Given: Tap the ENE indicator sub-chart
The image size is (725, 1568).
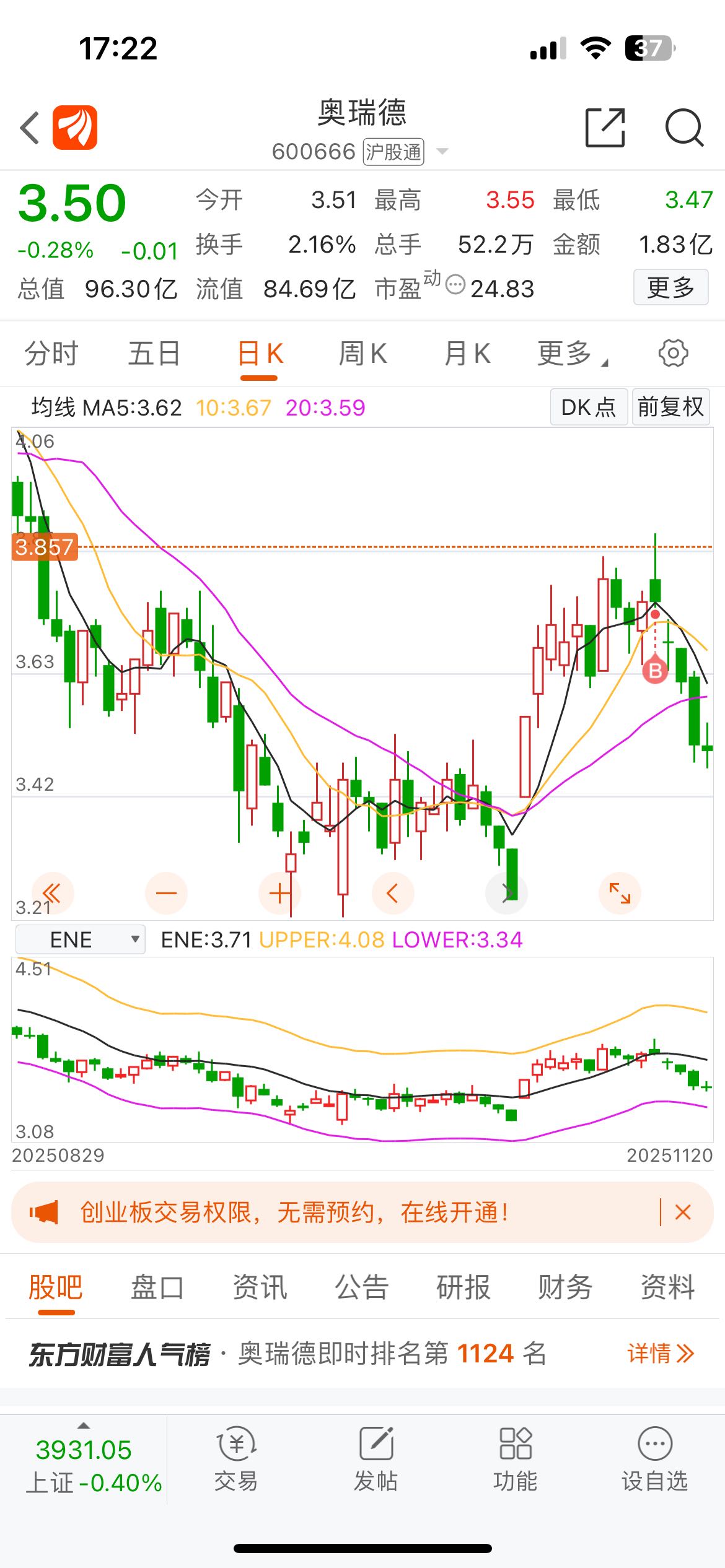Looking at the screenshot, I should pyautogui.click(x=362, y=1050).
